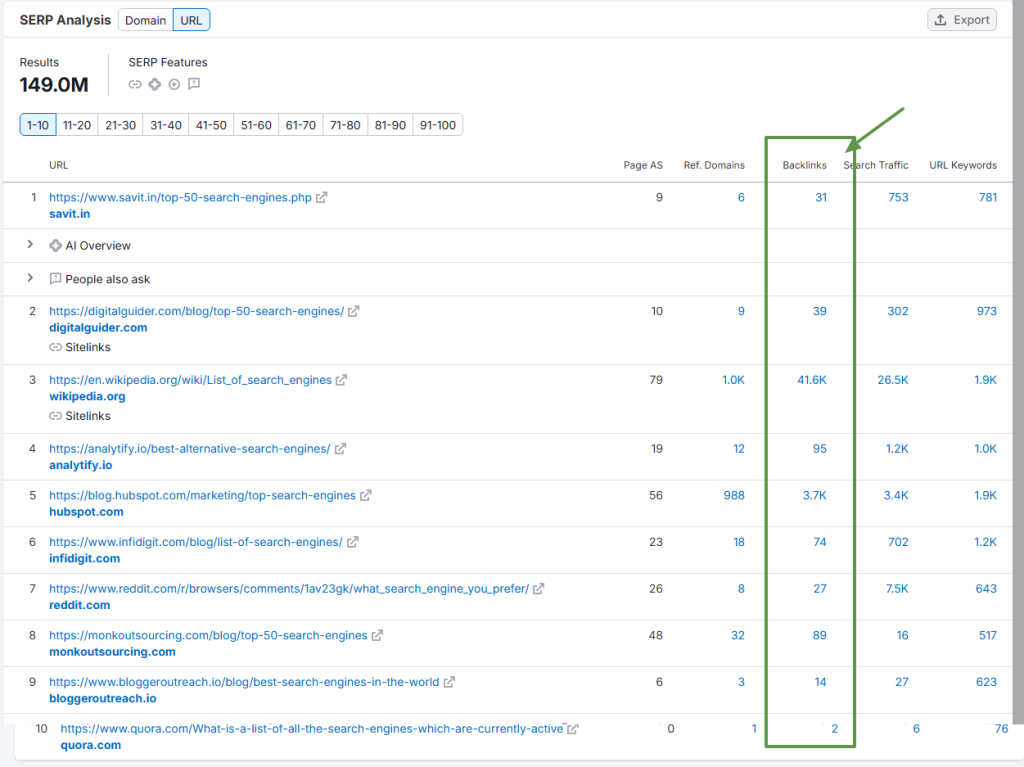
Task: Select the 11-20 results page tab
Action: coord(77,125)
